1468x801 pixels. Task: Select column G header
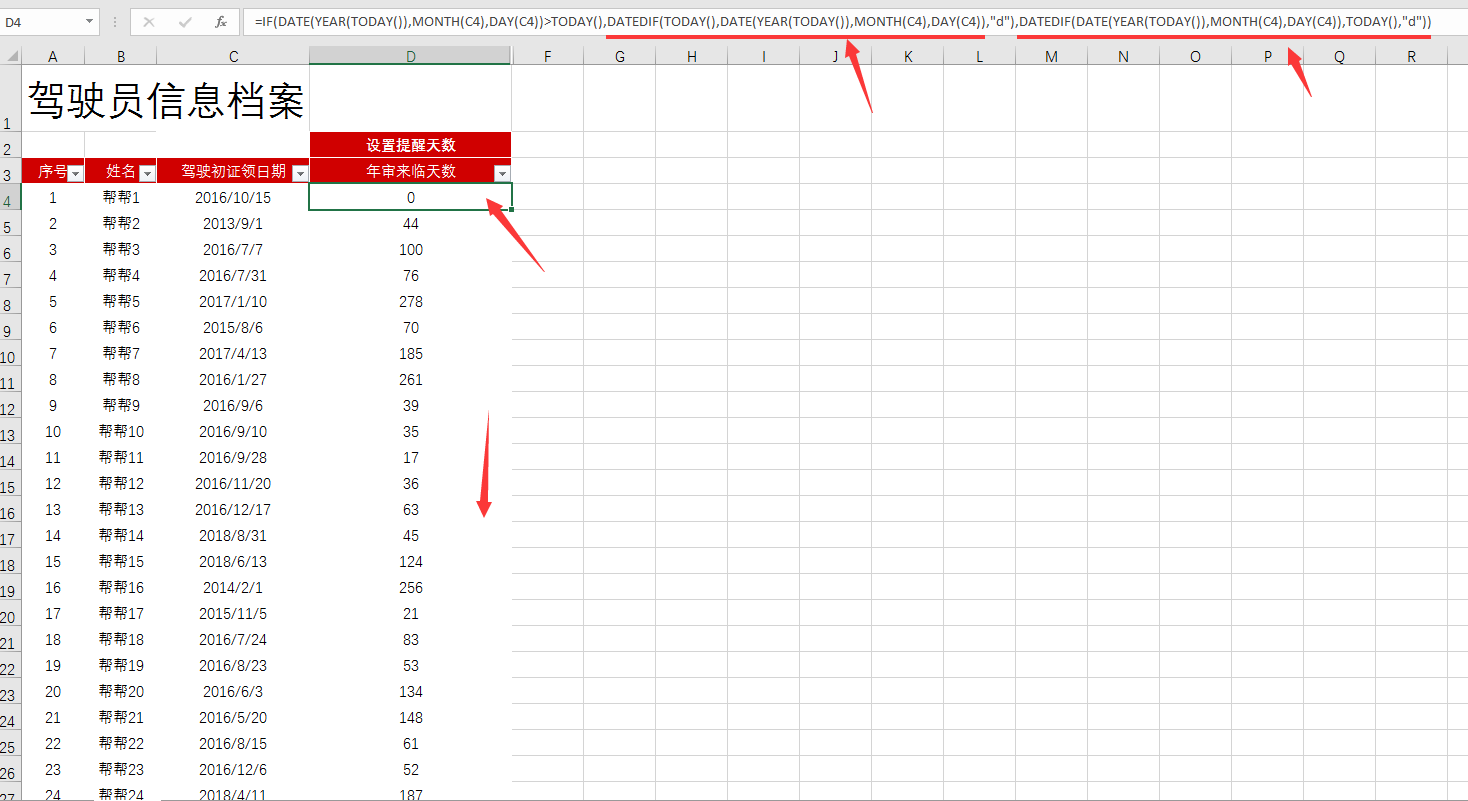click(x=620, y=57)
